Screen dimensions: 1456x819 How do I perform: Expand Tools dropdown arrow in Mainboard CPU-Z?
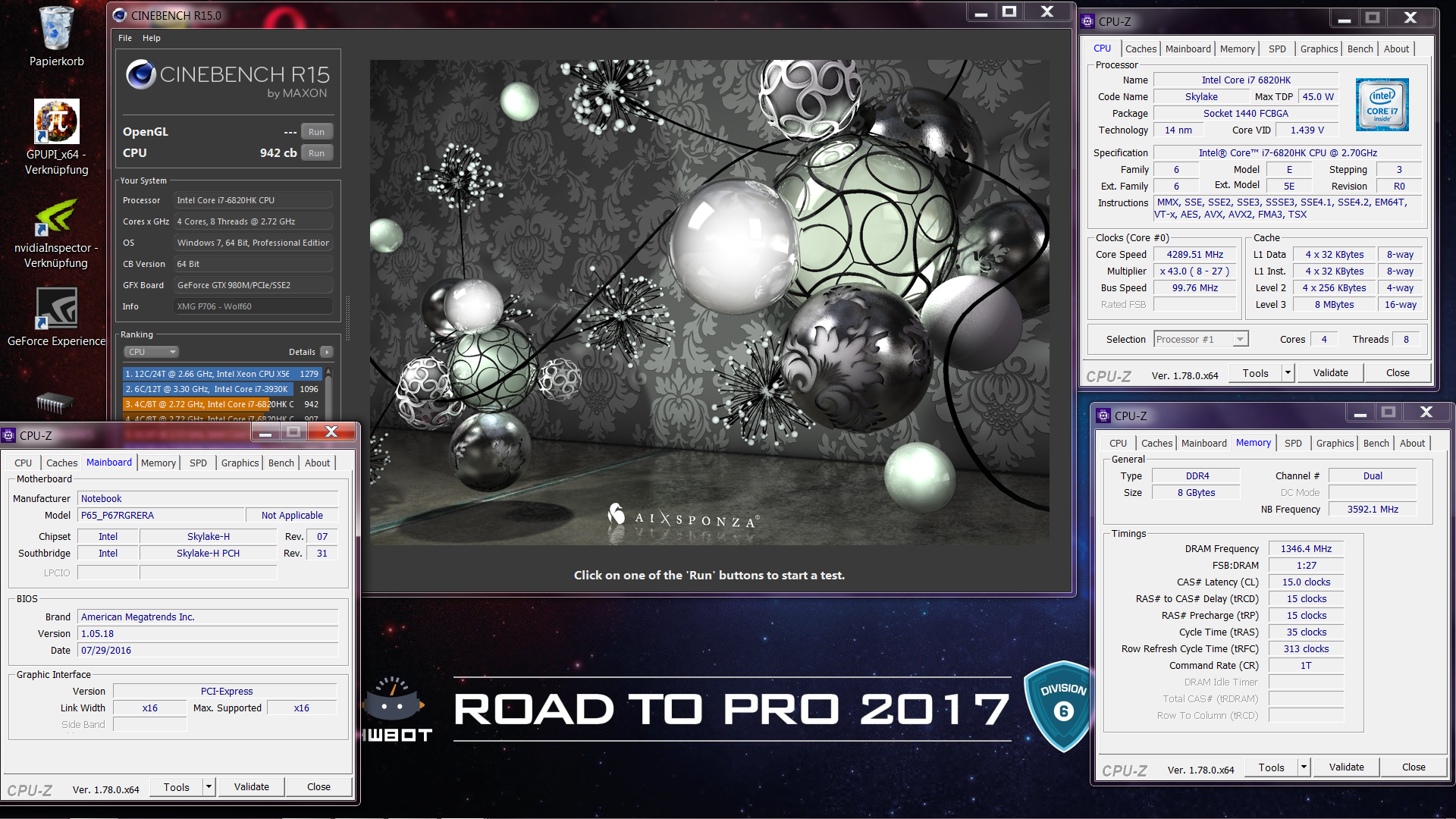click(209, 787)
